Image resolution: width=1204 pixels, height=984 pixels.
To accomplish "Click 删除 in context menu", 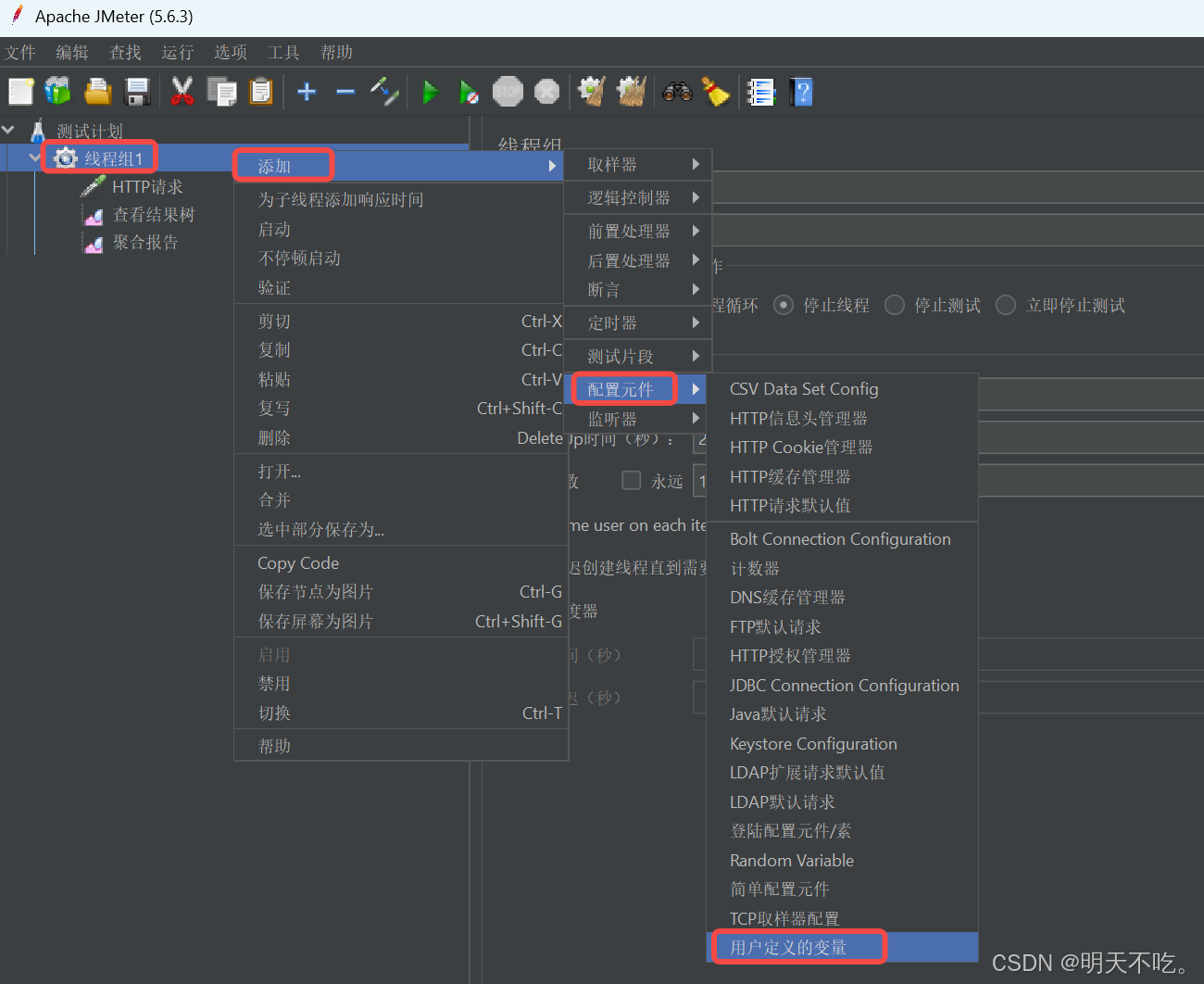I will click(400, 438).
